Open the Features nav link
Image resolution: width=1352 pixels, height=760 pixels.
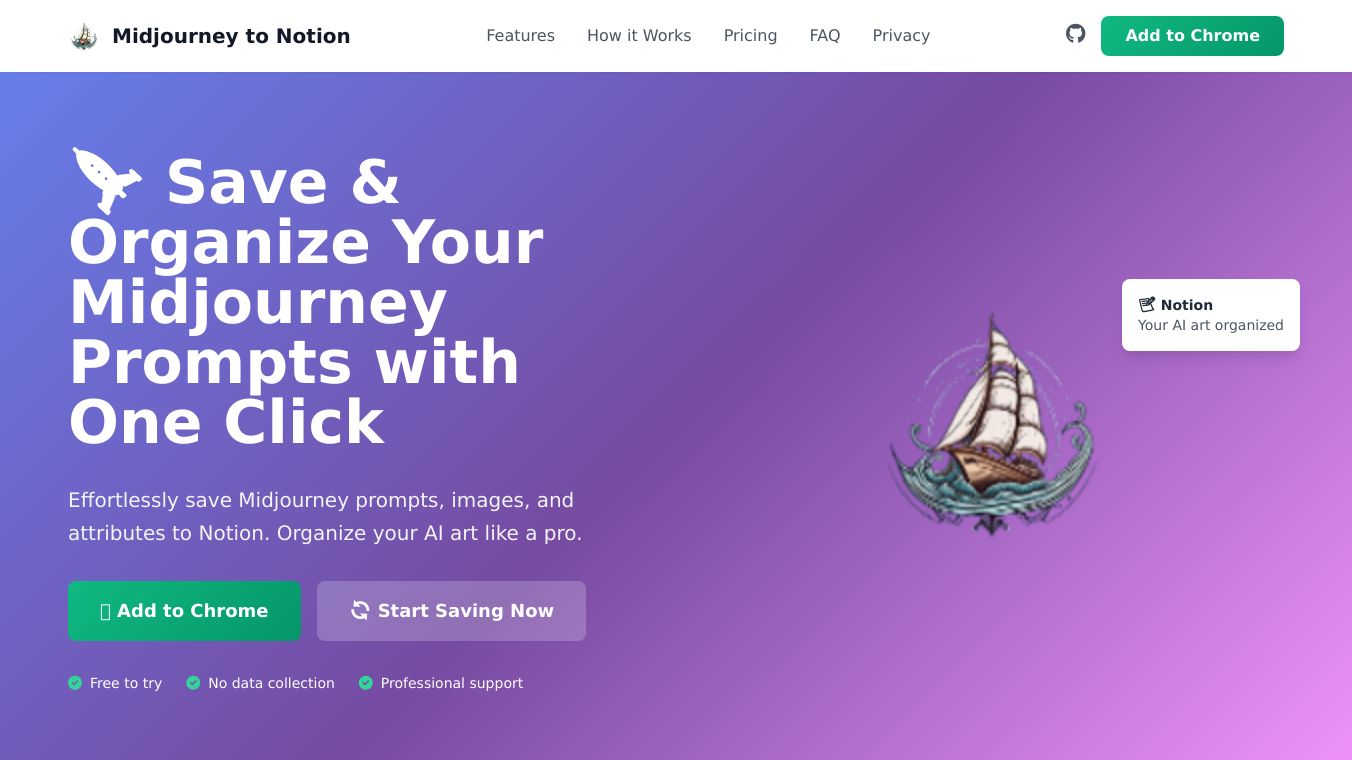pyautogui.click(x=520, y=36)
